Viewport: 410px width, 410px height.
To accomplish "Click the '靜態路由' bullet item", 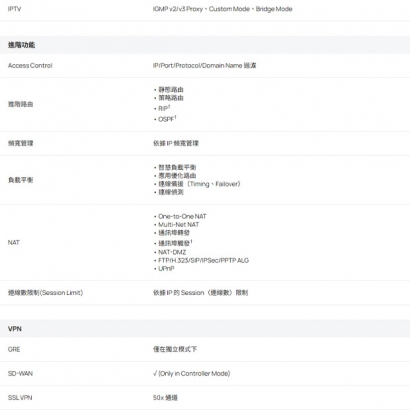I will tap(171, 89).
